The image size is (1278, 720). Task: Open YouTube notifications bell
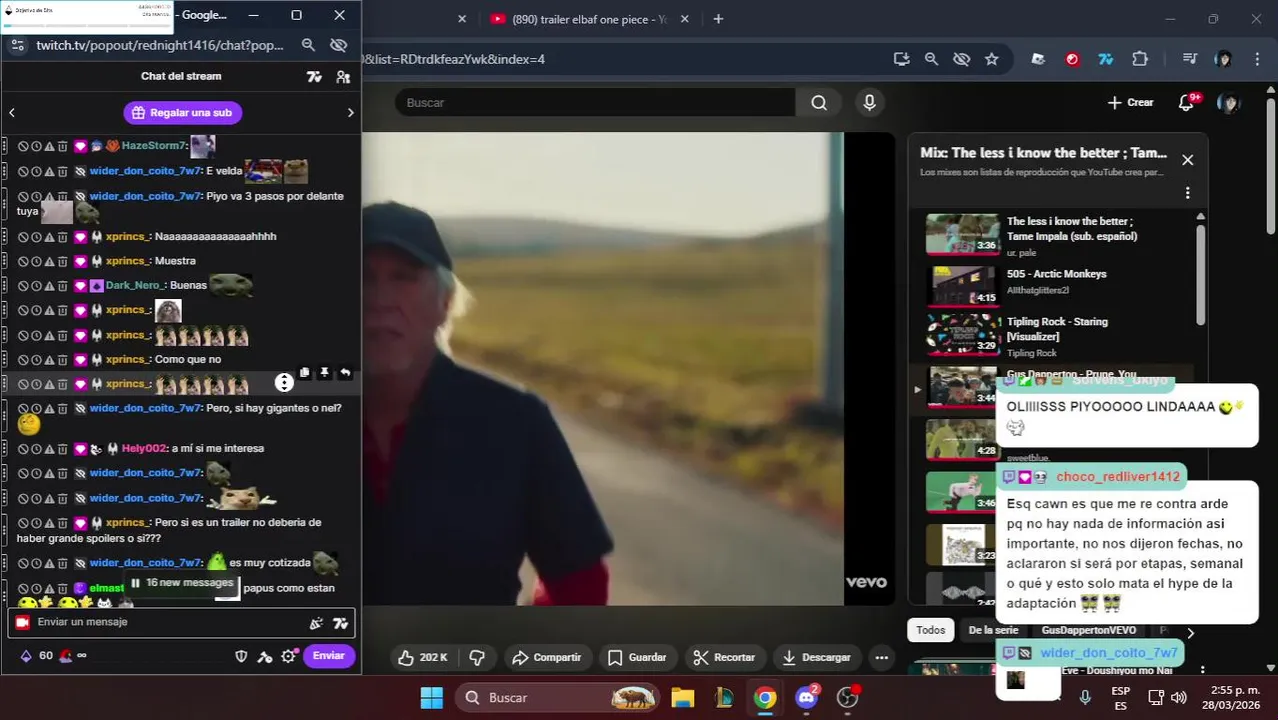(x=1187, y=102)
